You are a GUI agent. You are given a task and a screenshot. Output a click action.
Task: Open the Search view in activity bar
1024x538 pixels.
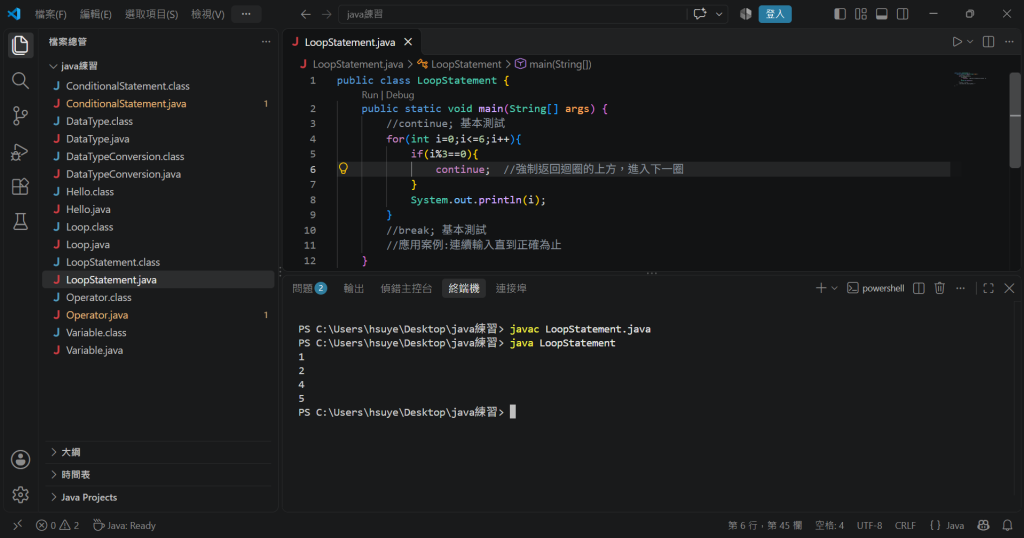coord(20,80)
